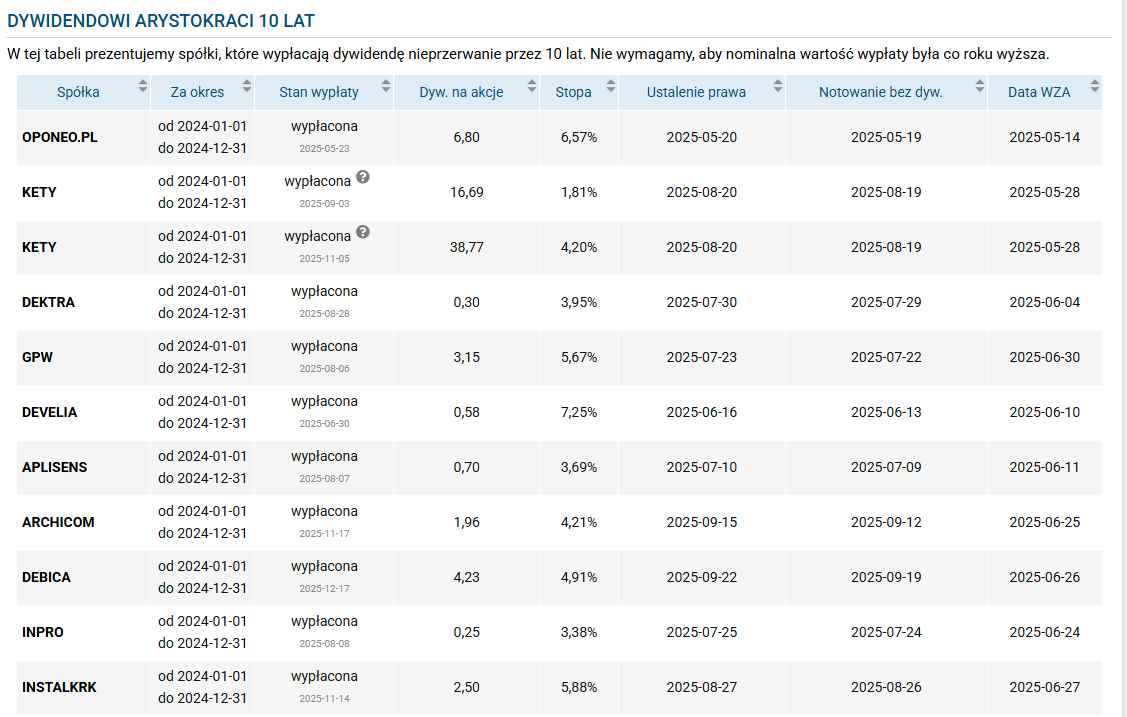Open the DEVELIA company entry
Image resolution: width=1127 pixels, height=717 pixels.
point(50,412)
